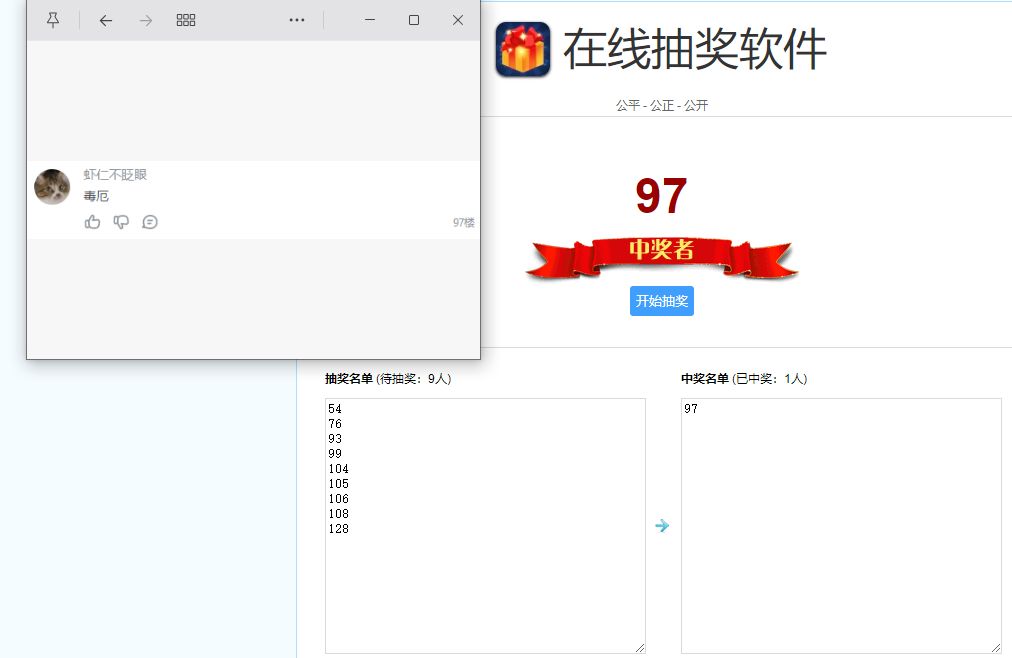
Task: Click entry 54 in the lottery list
Action: 335,409
